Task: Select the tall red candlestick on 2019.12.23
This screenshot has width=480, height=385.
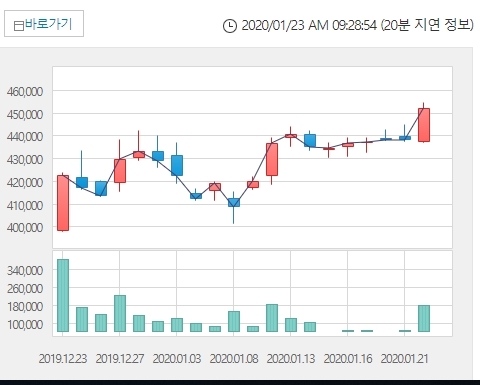Action: (x=63, y=203)
